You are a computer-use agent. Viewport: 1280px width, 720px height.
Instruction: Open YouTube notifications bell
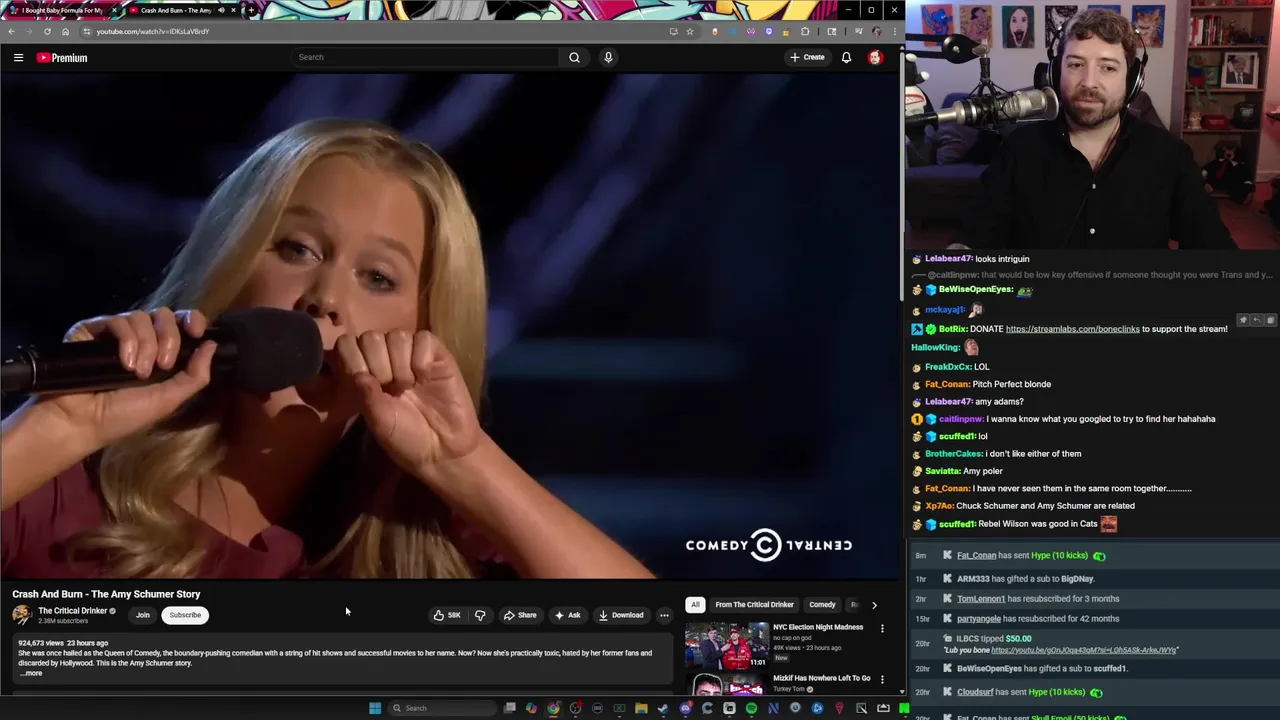846,57
